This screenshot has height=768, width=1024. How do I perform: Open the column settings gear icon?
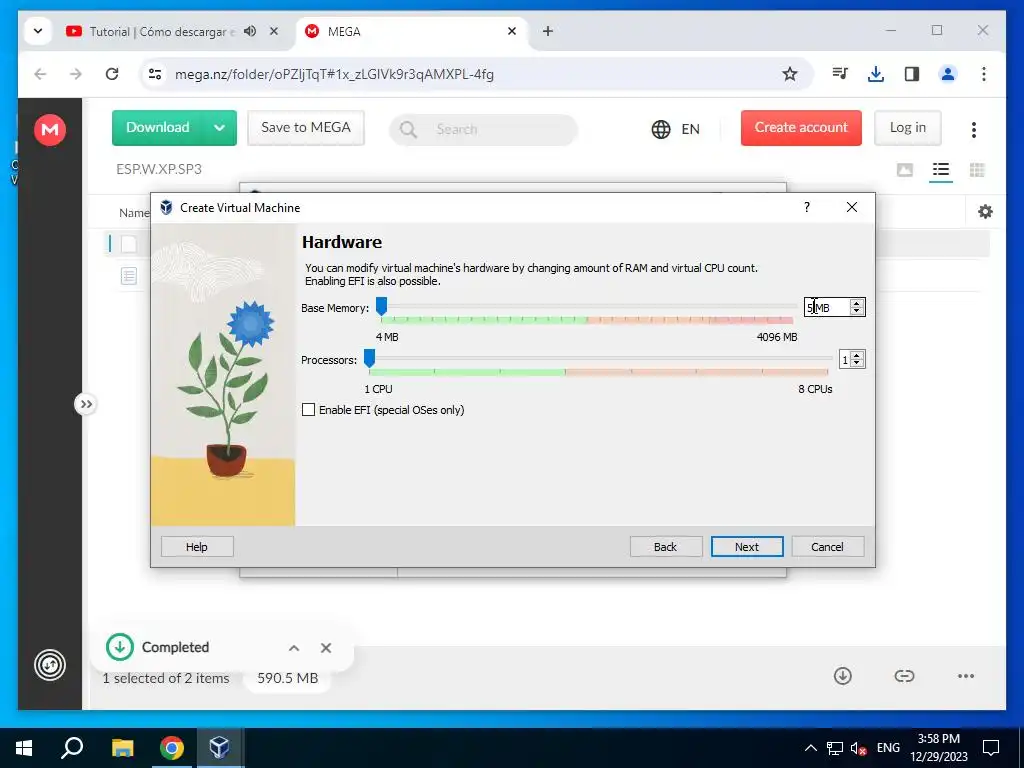pyautogui.click(x=985, y=212)
